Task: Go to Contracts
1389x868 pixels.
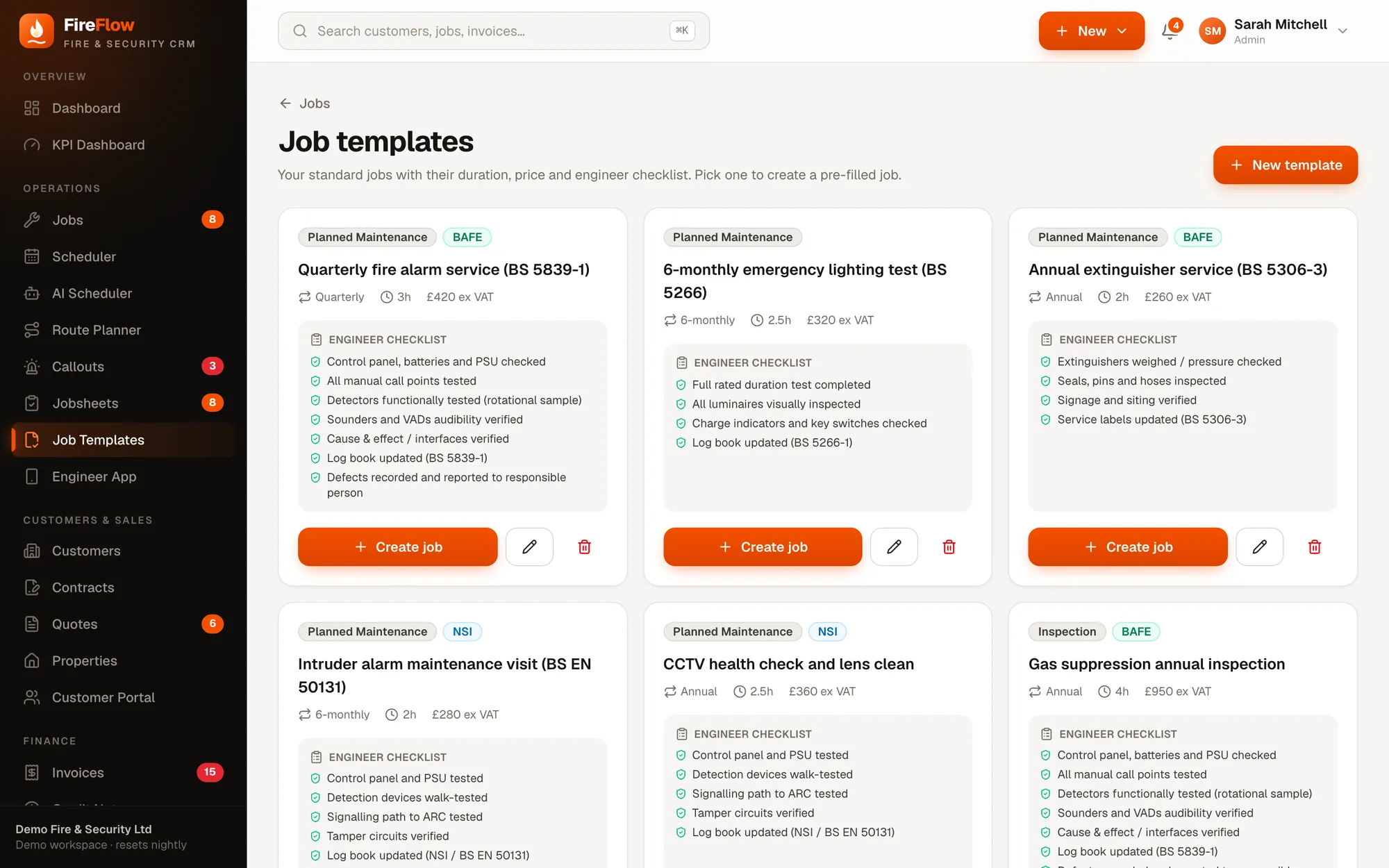Action: coord(124,588)
